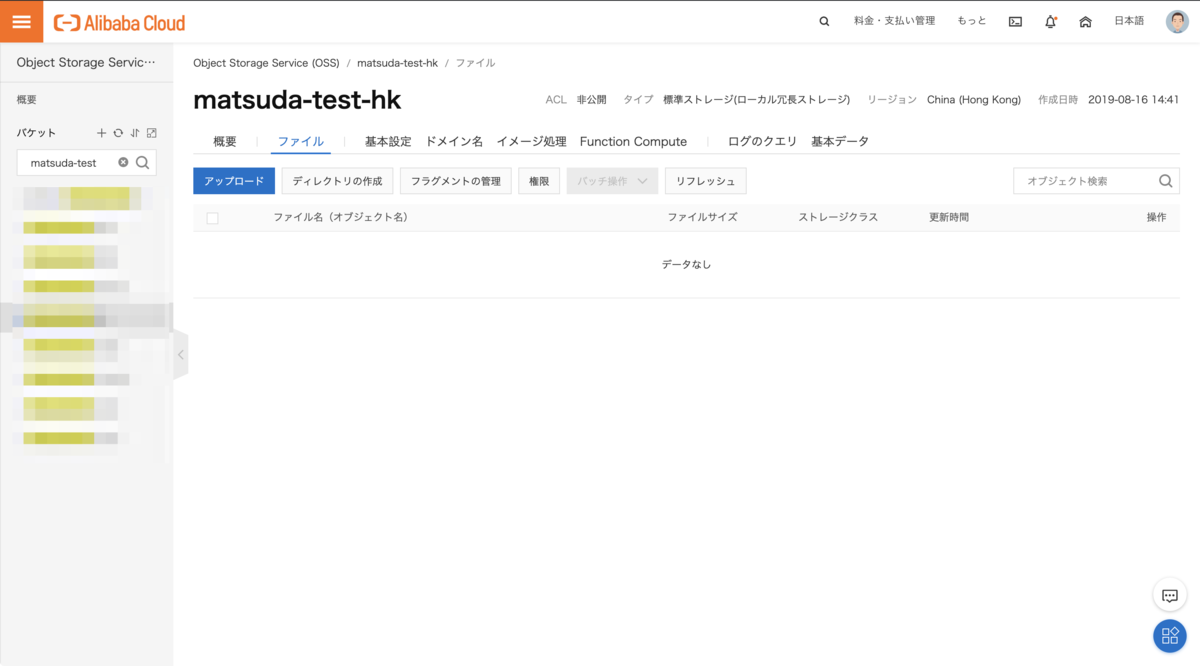Open the orange hamburger navigation menu
Viewport: 1200px width, 666px height.
21,22
